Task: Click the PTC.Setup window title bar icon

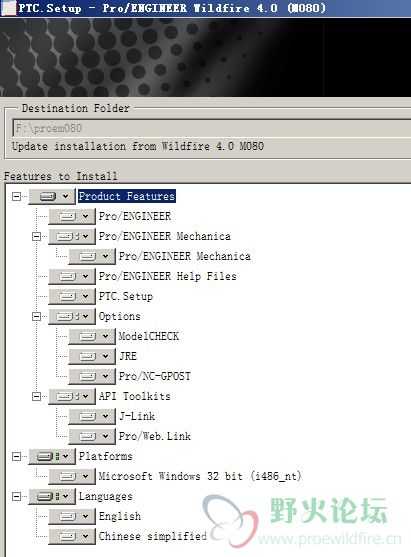Action: tap(9, 8)
